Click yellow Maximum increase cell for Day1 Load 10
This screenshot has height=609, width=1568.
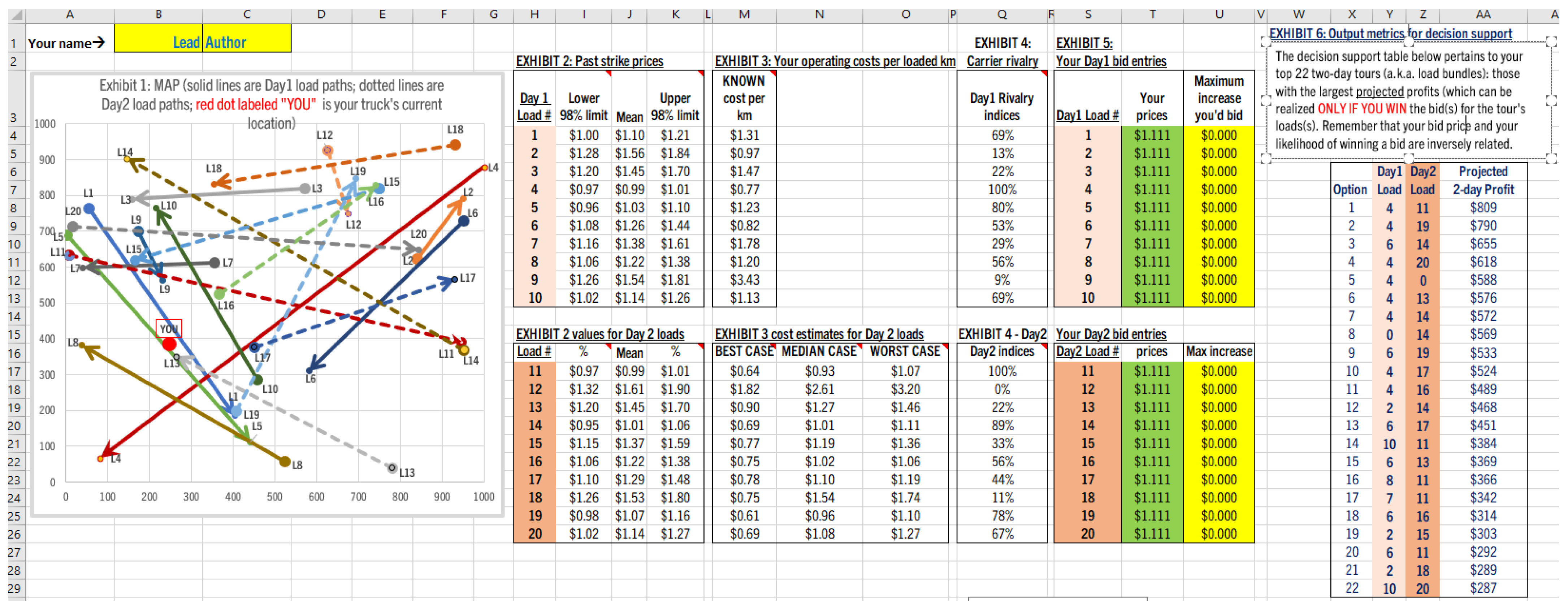tap(1218, 298)
